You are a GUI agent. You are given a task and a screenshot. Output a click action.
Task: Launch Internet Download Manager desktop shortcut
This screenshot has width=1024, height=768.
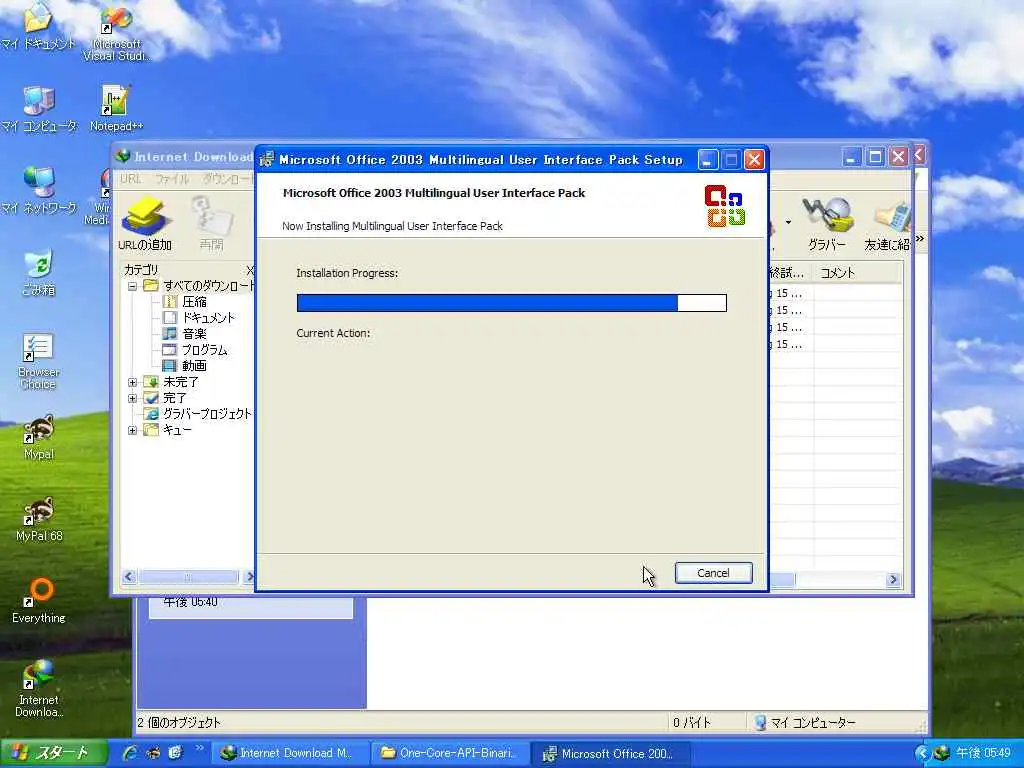(39, 689)
